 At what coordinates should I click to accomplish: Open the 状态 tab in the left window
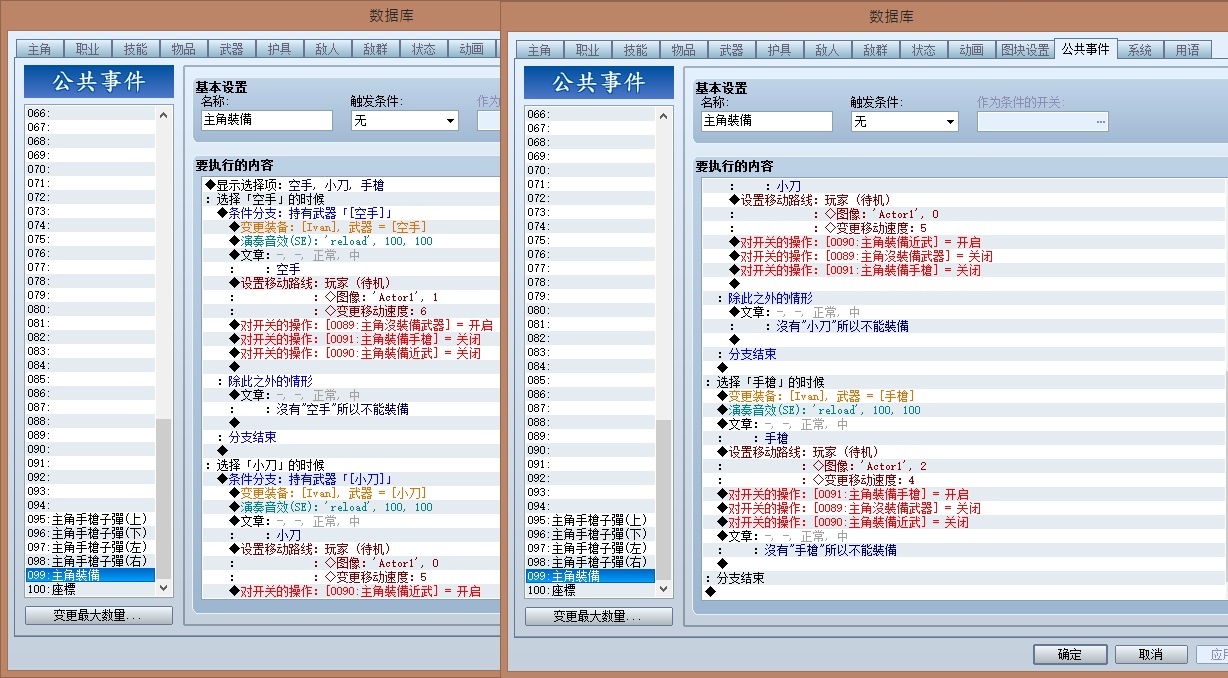click(423, 49)
